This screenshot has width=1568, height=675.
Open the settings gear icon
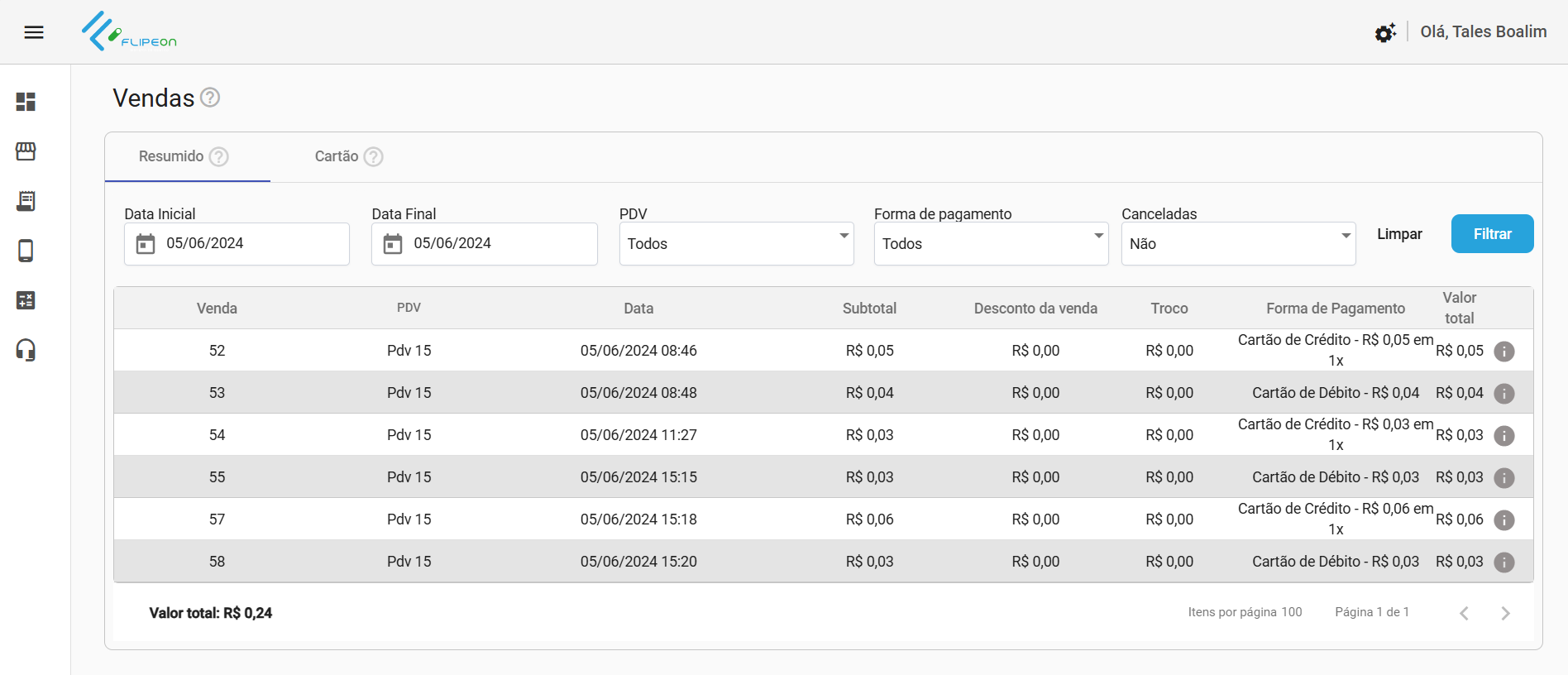(1385, 32)
